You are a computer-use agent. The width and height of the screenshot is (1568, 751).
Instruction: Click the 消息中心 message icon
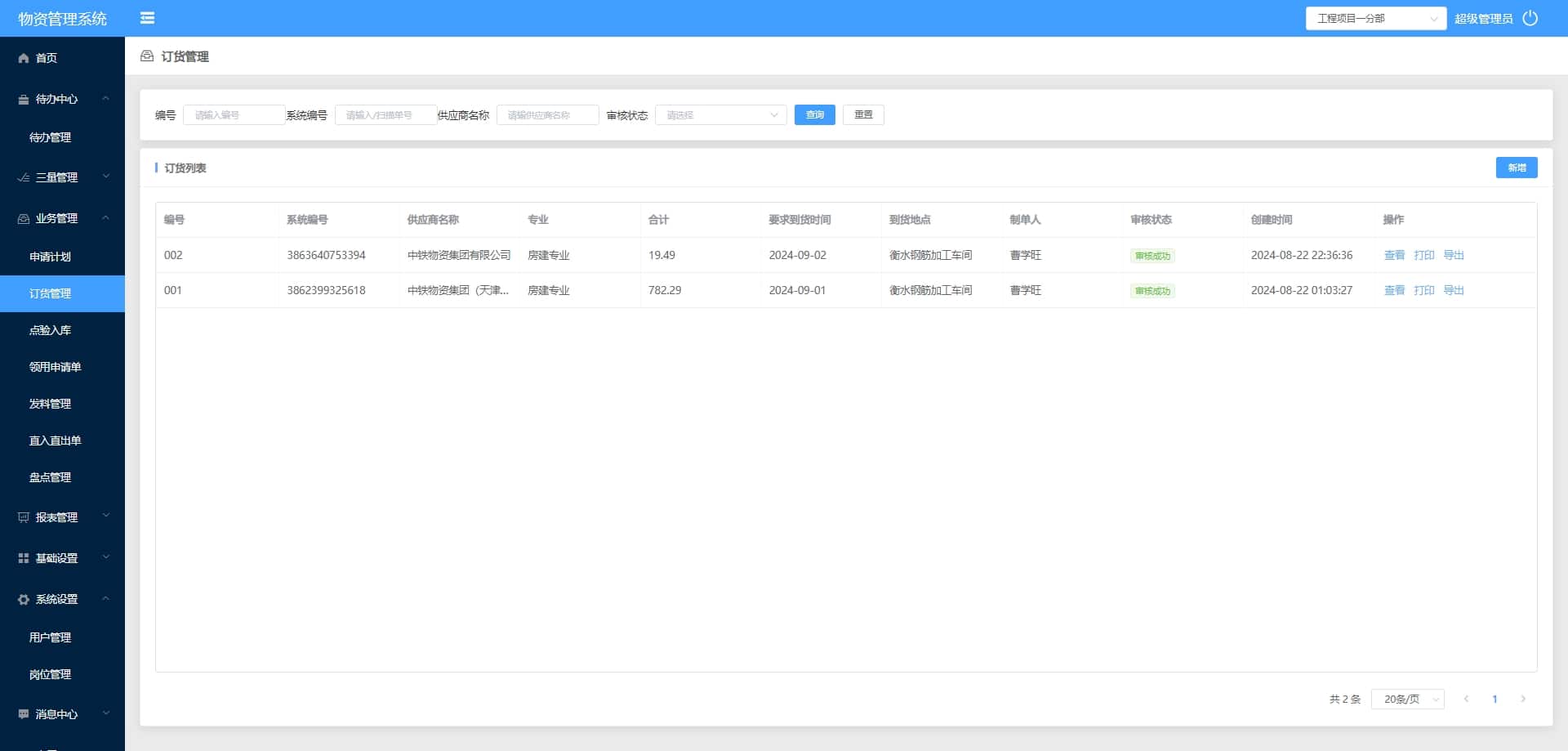click(24, 714)
